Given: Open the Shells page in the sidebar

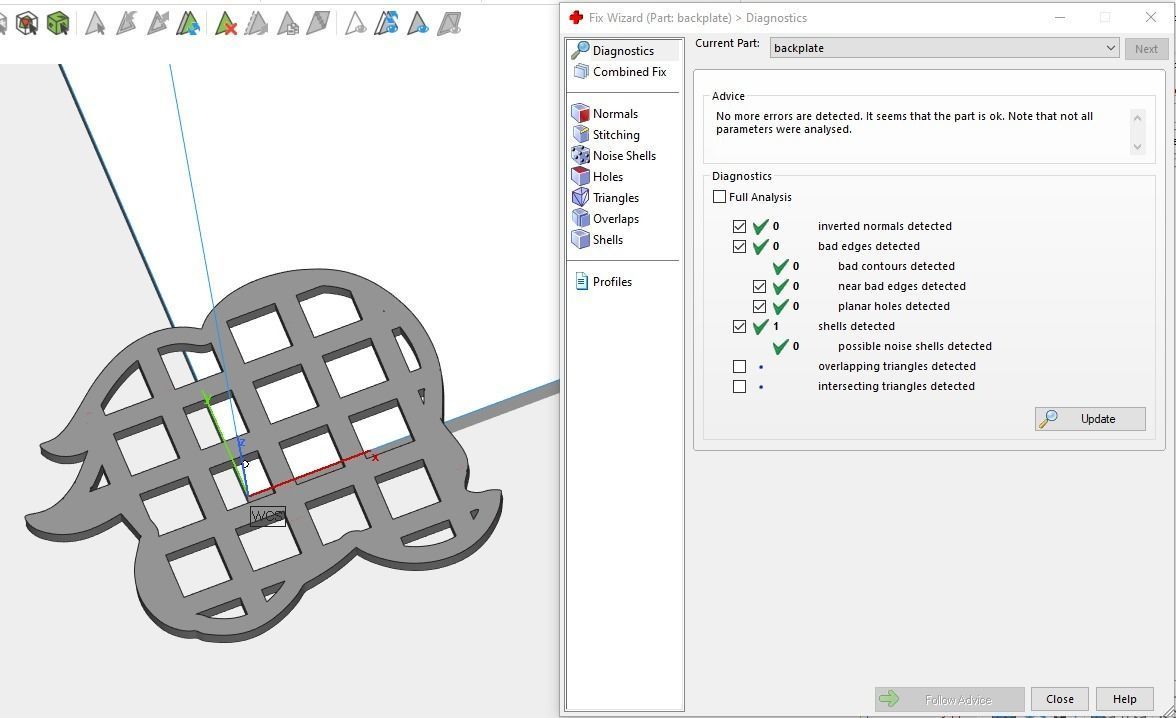Looking at the screenshot, I should tap(608, 239).
